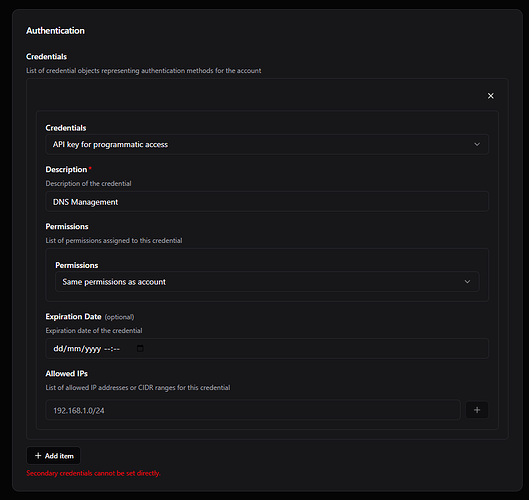Viewport: 529px width, 500px height.
Task: Click the Allowed IPs label
Action: click(66, 373)
